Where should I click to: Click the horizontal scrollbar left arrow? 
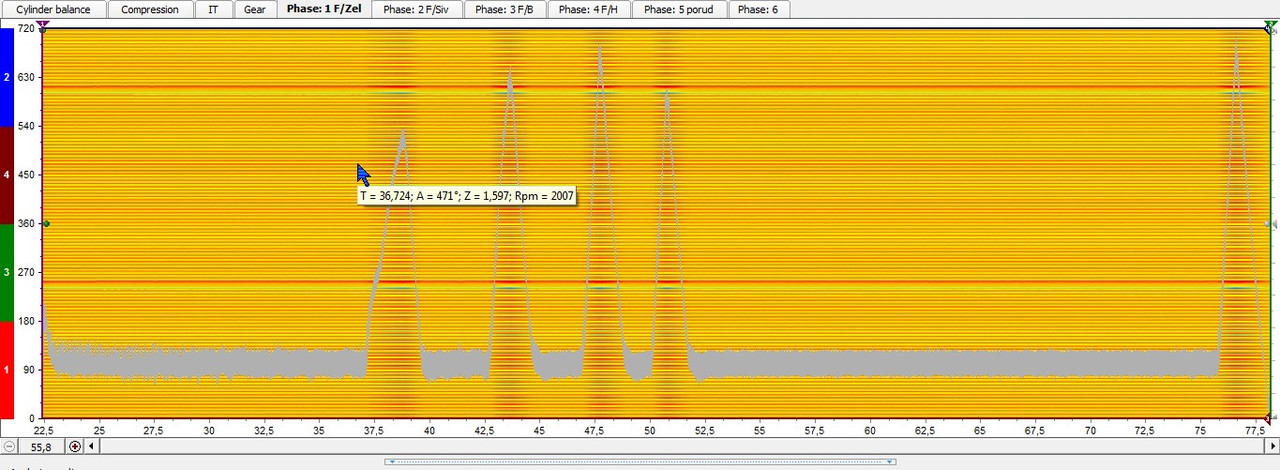click(x=92, y=446)
